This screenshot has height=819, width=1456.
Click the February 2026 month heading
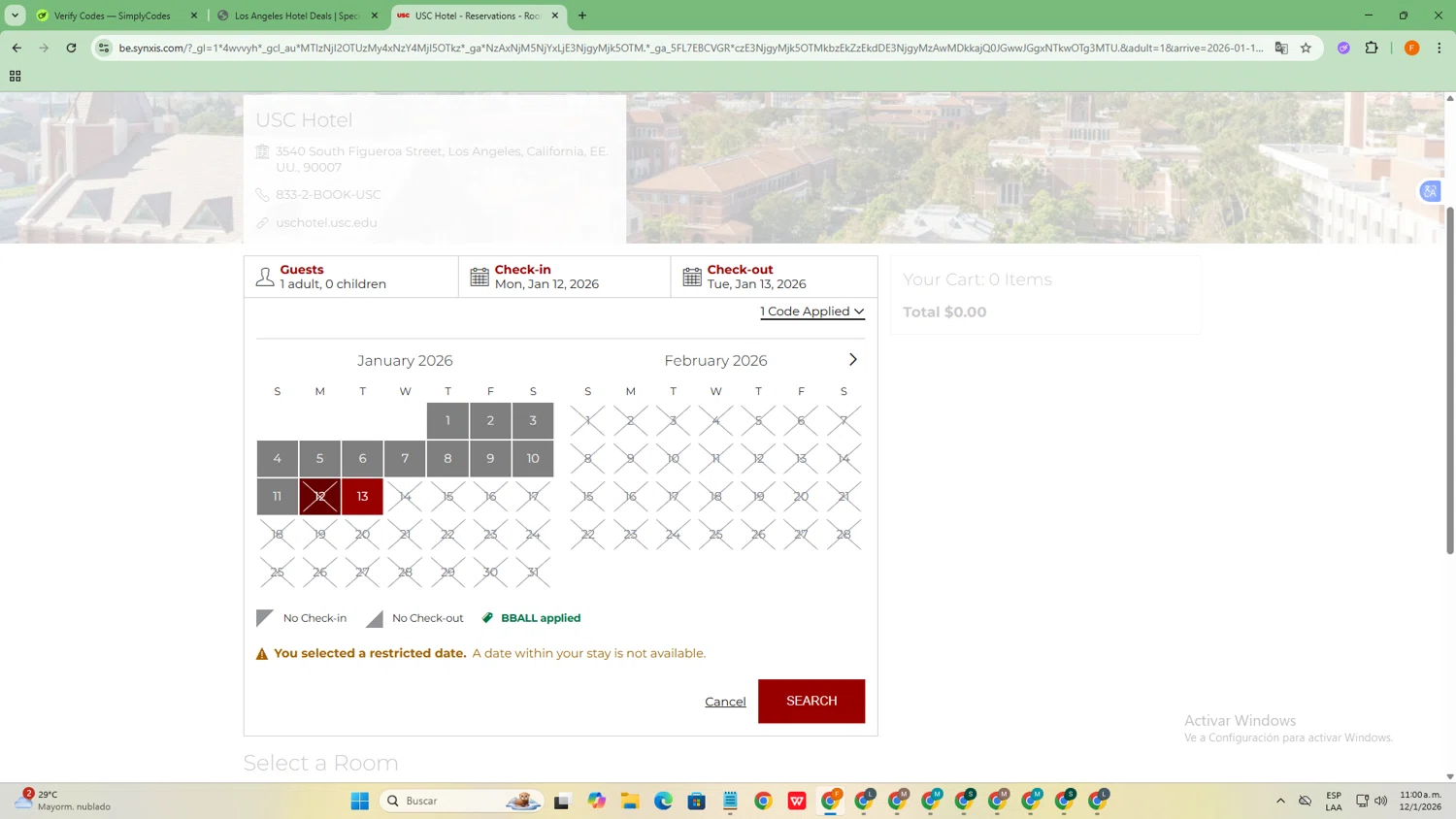click(x=715, y=361)
